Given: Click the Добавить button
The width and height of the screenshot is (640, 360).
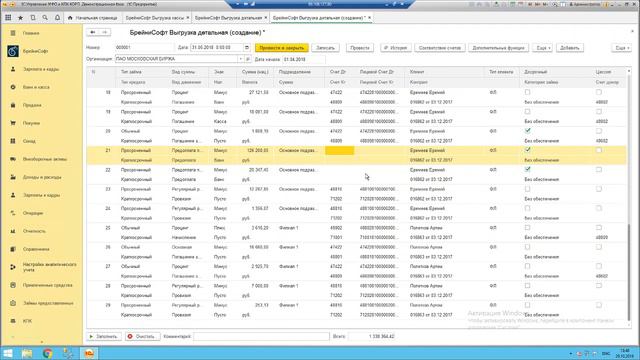Looking at the screenshot, I should [x=569, y=48].
